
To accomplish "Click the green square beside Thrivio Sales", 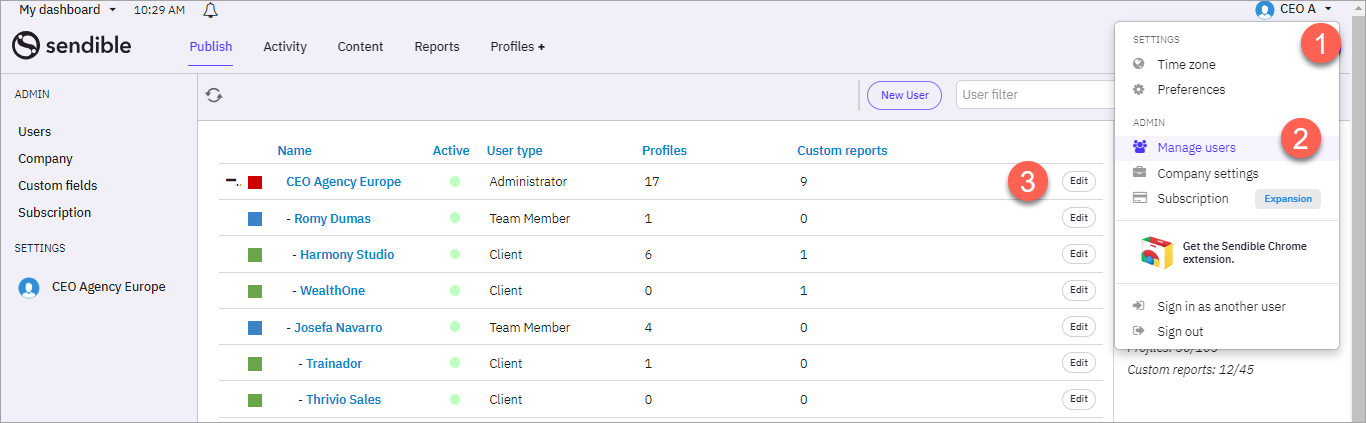I will [255, 400].
